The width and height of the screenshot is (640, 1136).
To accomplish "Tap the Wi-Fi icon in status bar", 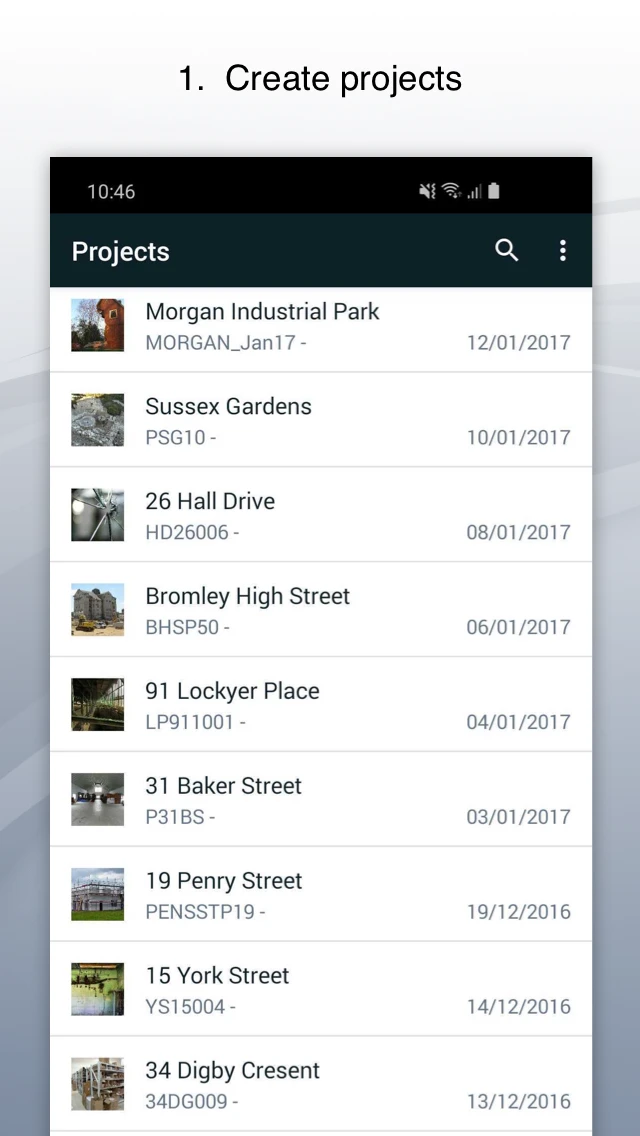I will tap(452, 191).
